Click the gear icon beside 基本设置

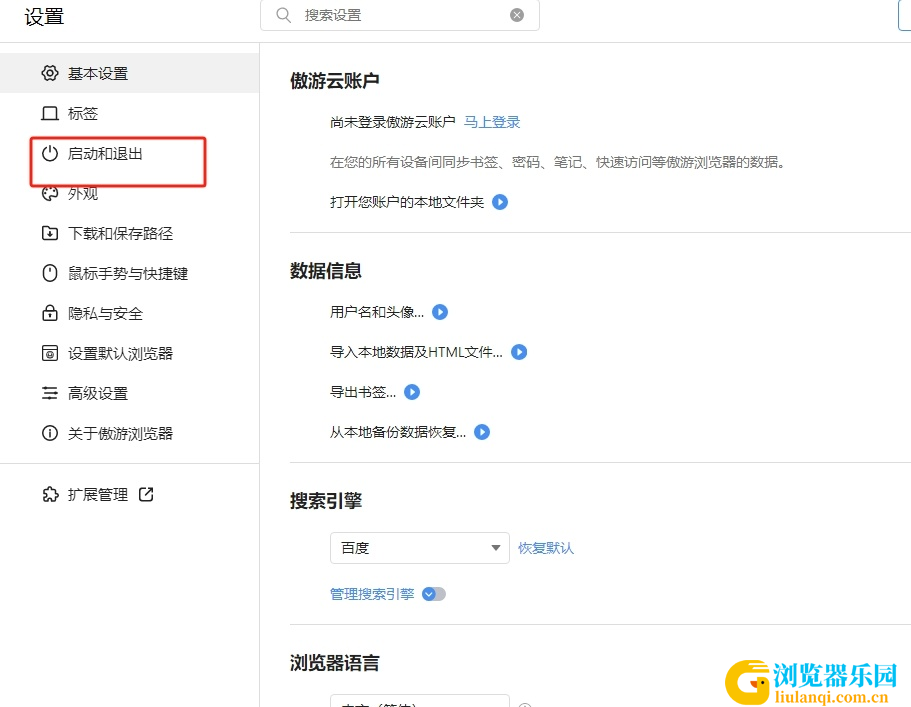tap(50, 73)
